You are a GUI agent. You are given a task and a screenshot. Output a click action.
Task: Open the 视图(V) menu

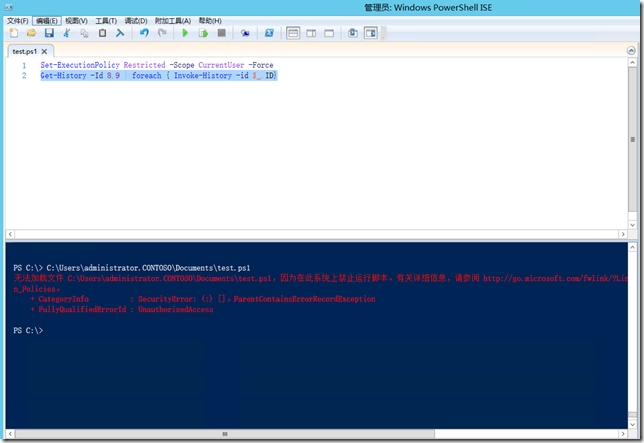pyautogui.click(x=76, y=21)
